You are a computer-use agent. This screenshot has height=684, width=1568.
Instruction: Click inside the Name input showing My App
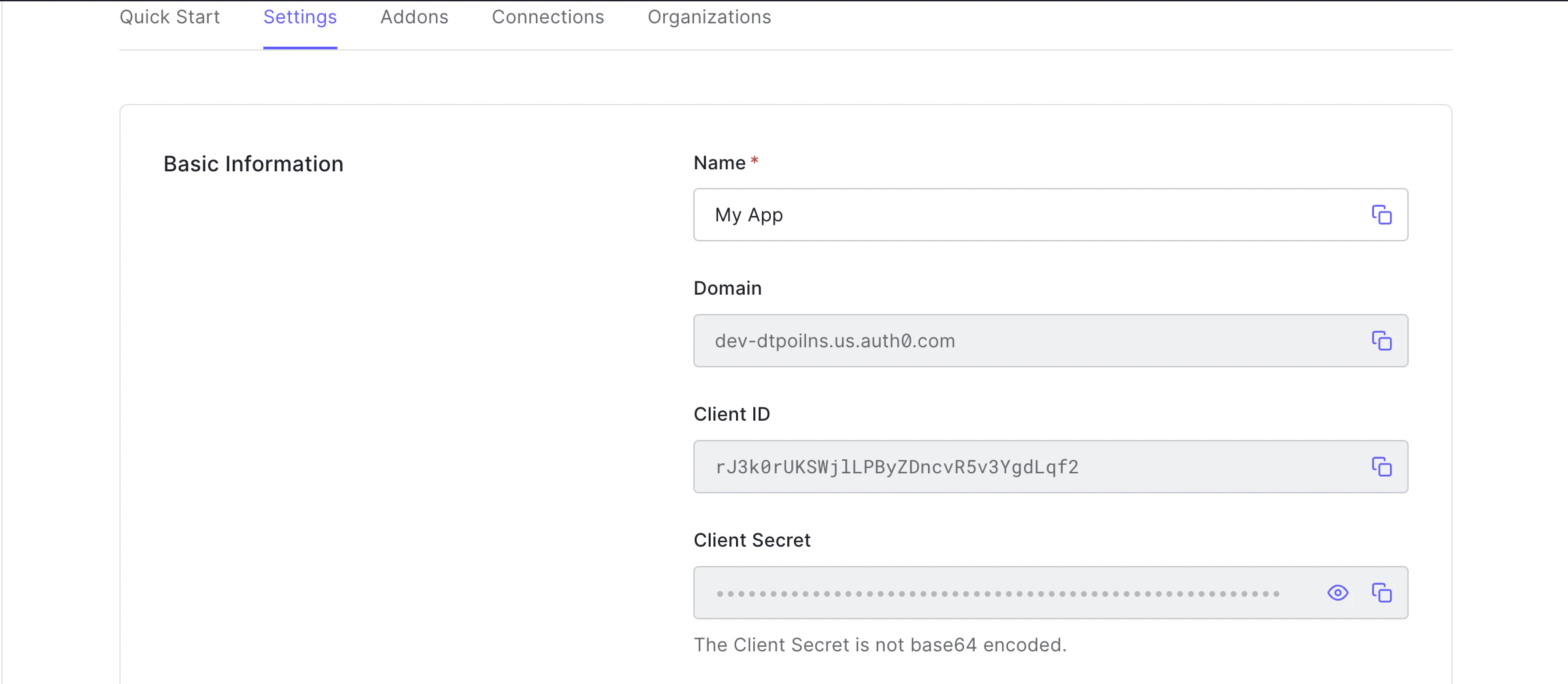click(1000, 215)
